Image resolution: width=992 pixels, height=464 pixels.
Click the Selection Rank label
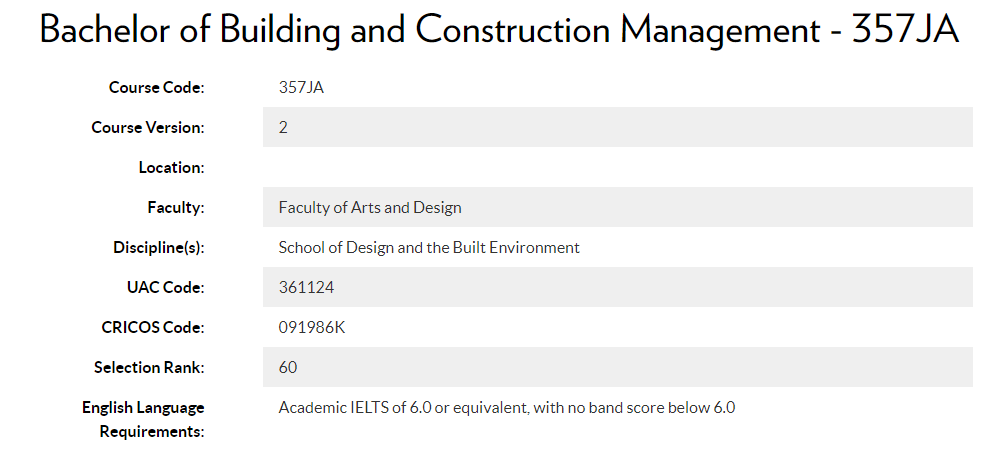coord(149,367)
